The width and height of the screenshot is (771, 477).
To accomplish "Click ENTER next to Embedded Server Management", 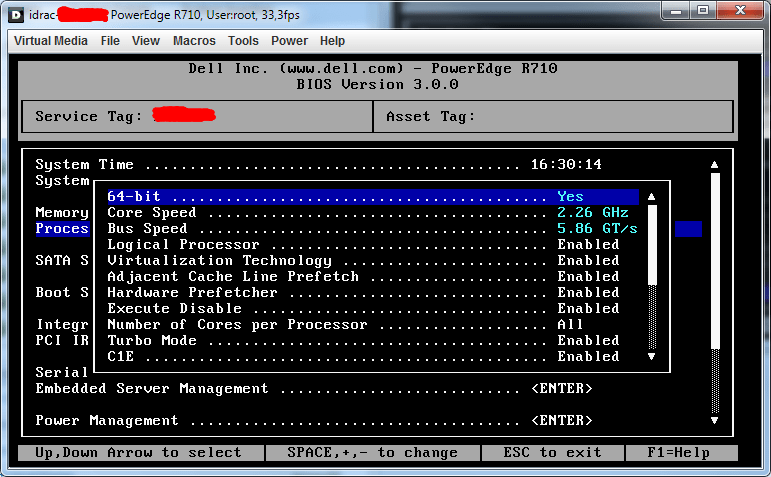I will [562, 388].
